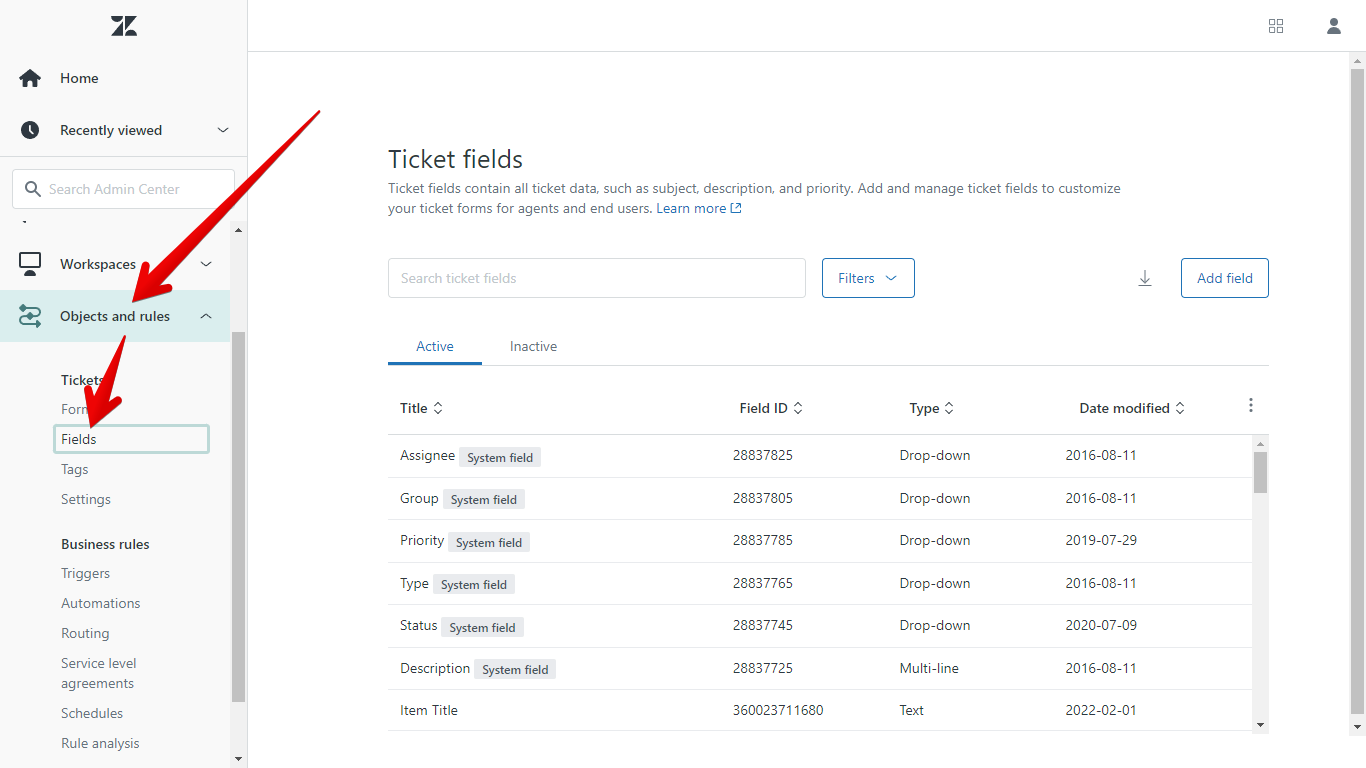1366x768 pixels.
Task: Open the Type system field row
Action: click(x=820, y=583)
